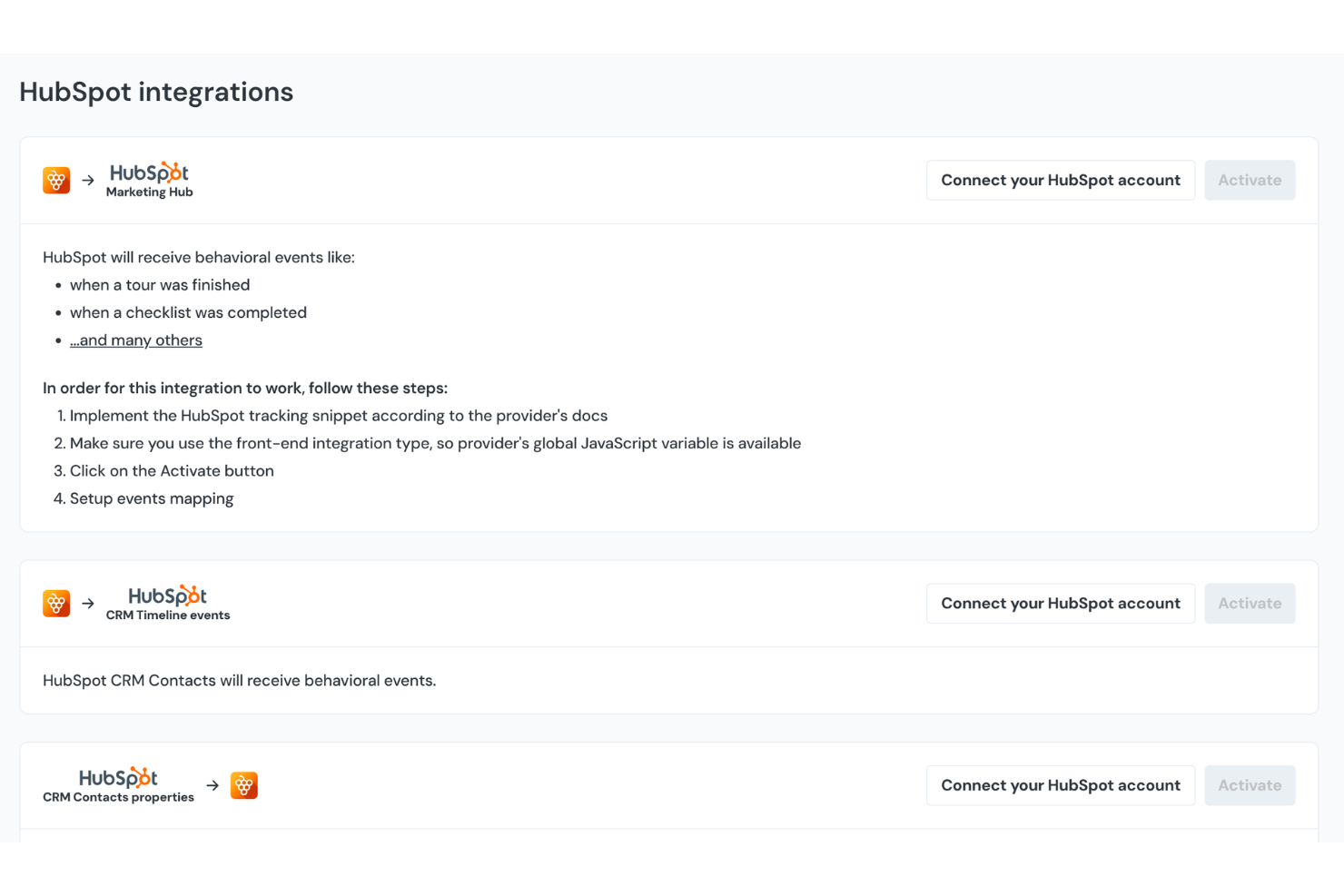Connect your HubSpot account for Marketing Hub
The width and height of the screenshot is (1344, 896).
pos(1061,181)
